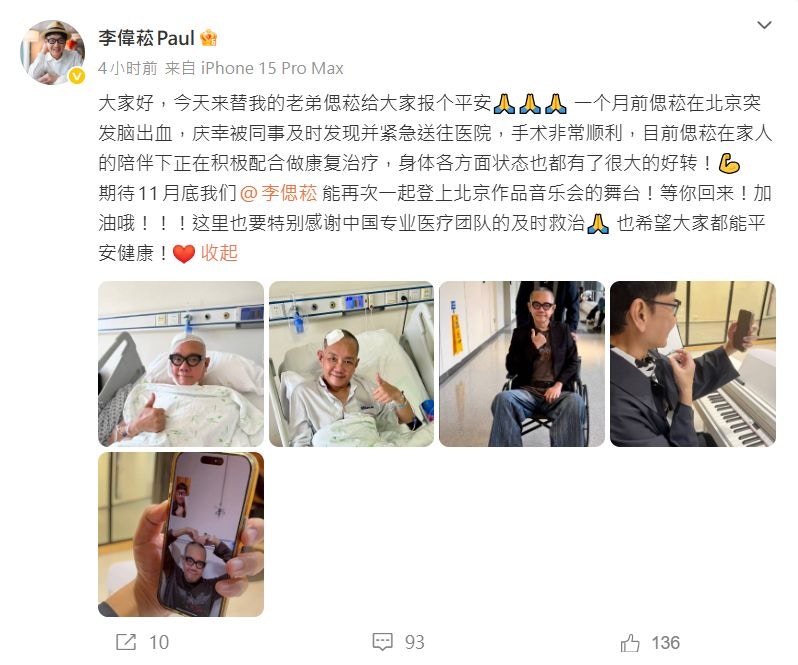The width and height of the screenshot is (798, 665).
Task: Click the comment count 93
Action: pyautogui.click(x=415, y=643)
